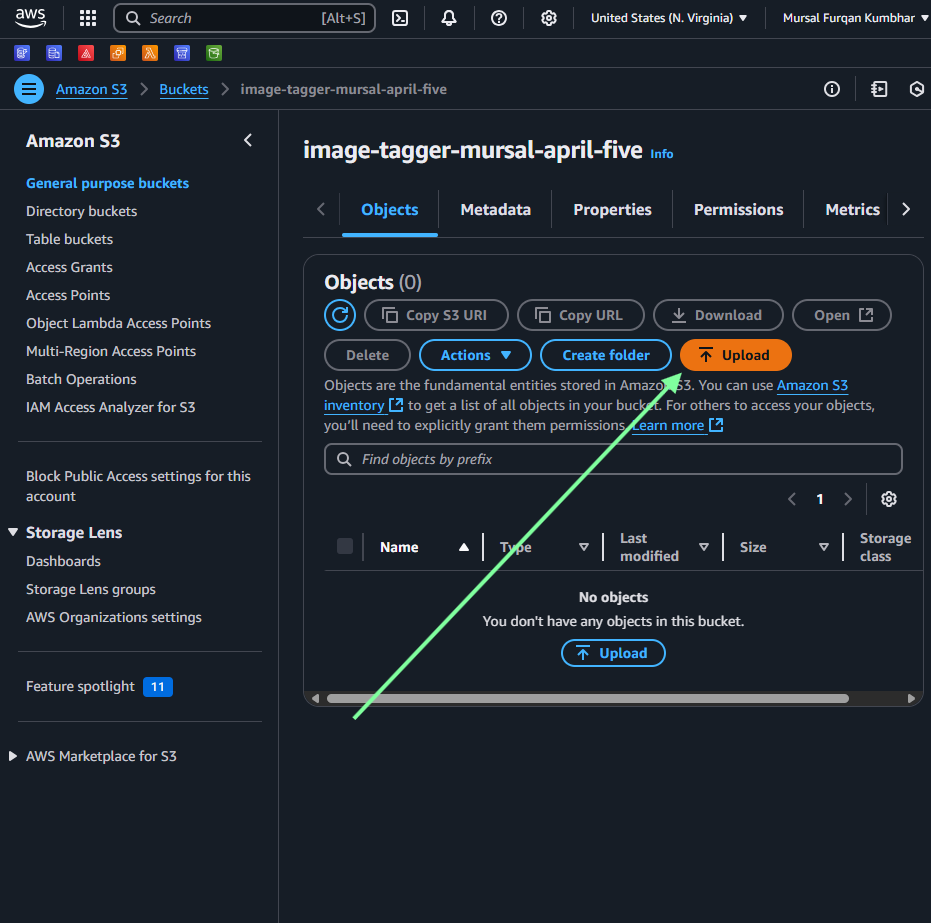This screenshot has height=923, width=931.
Task: Open the first blue database favorite shortcut
Action: click(22, 53)
